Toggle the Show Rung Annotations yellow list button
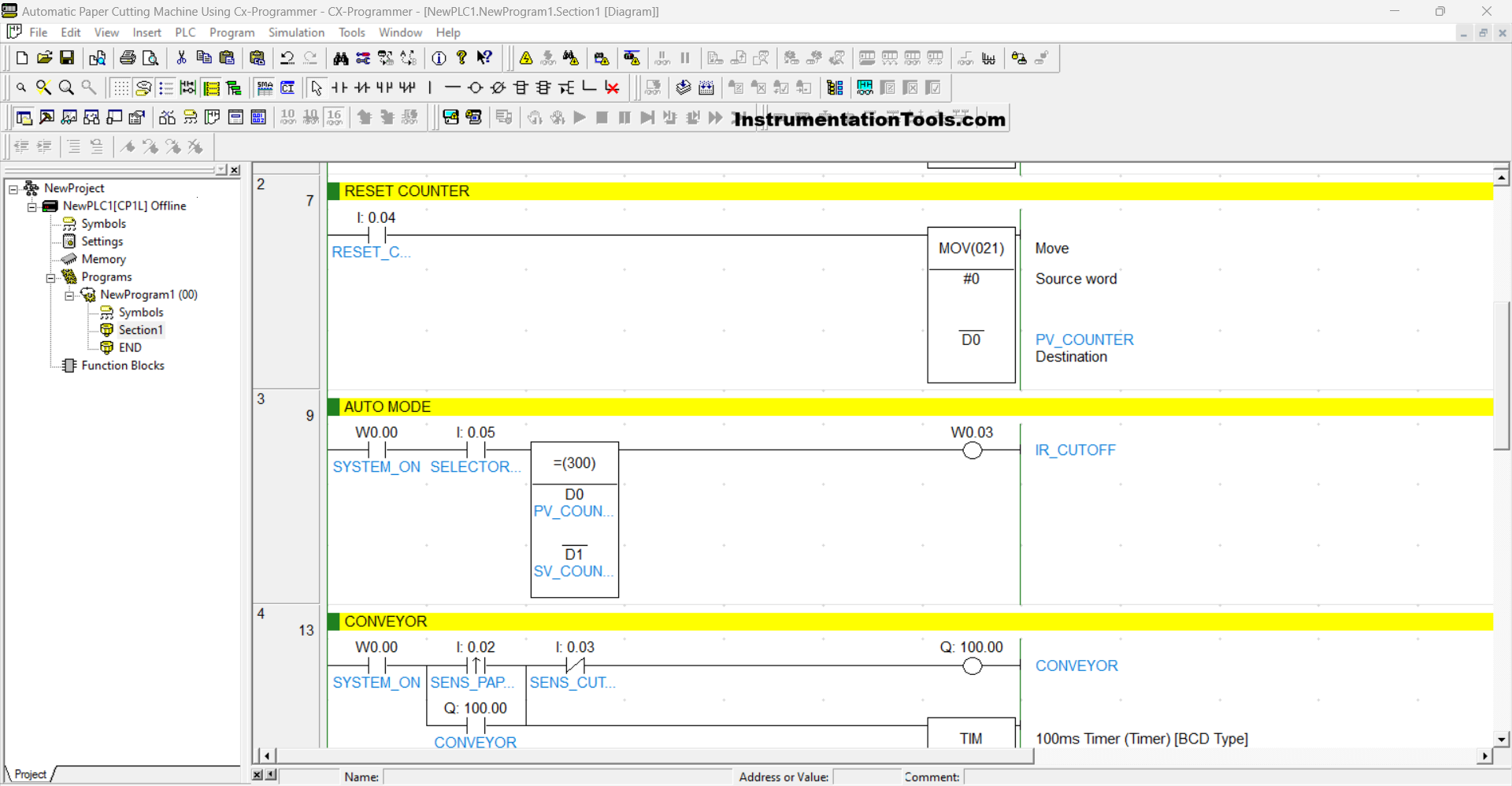This screenshot has width=1512, height=786. coord(211,87)
